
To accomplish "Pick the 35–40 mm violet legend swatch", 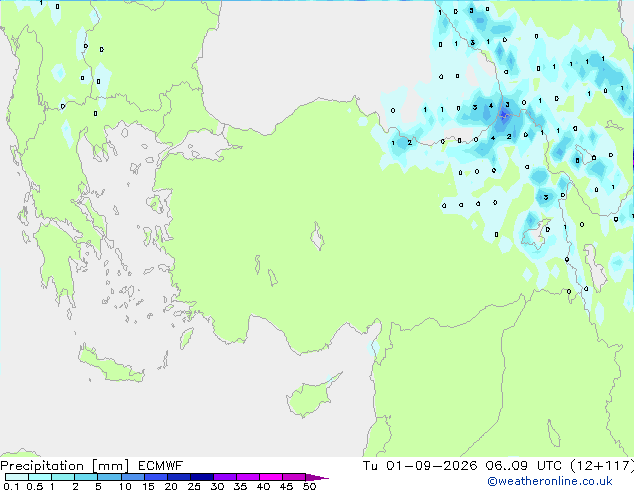I will pos(248,477).
